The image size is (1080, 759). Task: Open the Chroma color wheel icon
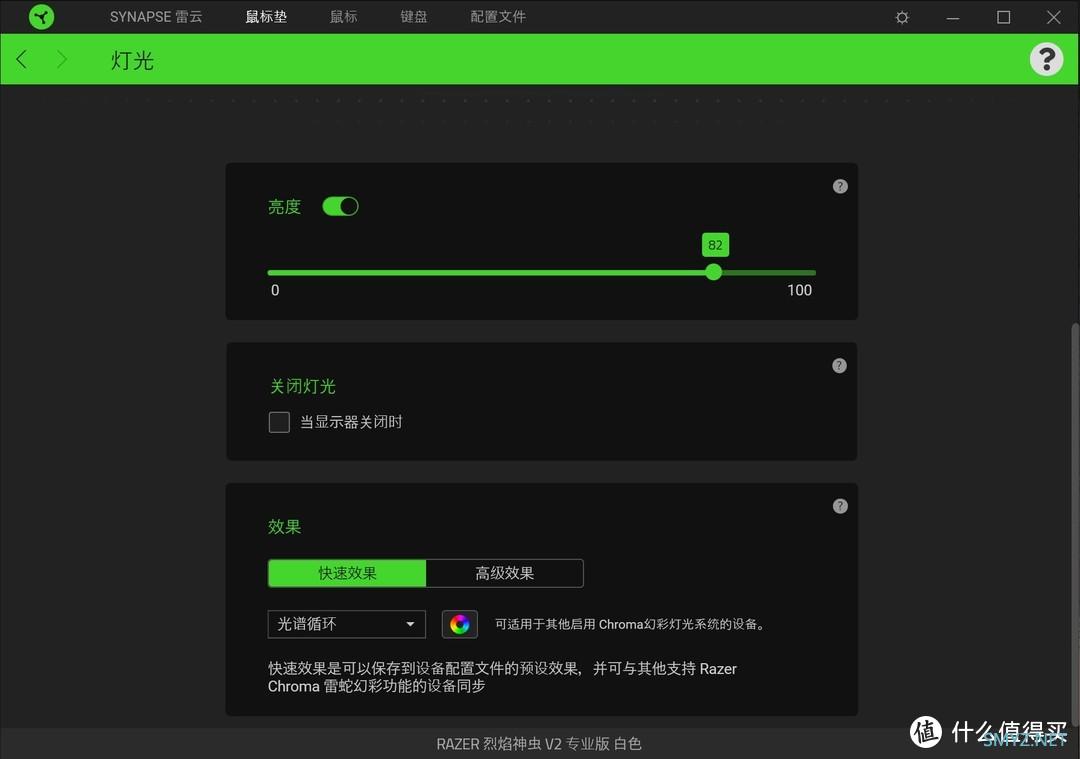click(x=459, y=625)
